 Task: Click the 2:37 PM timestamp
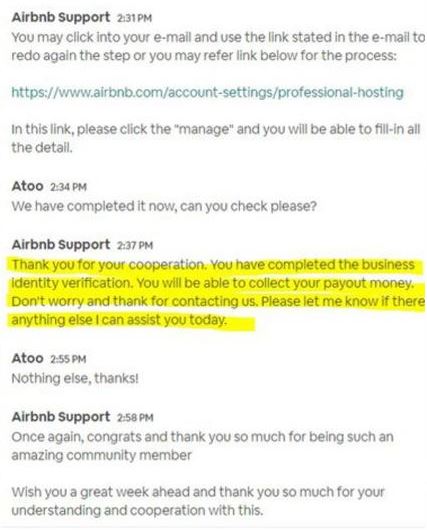tap(135, 245)
